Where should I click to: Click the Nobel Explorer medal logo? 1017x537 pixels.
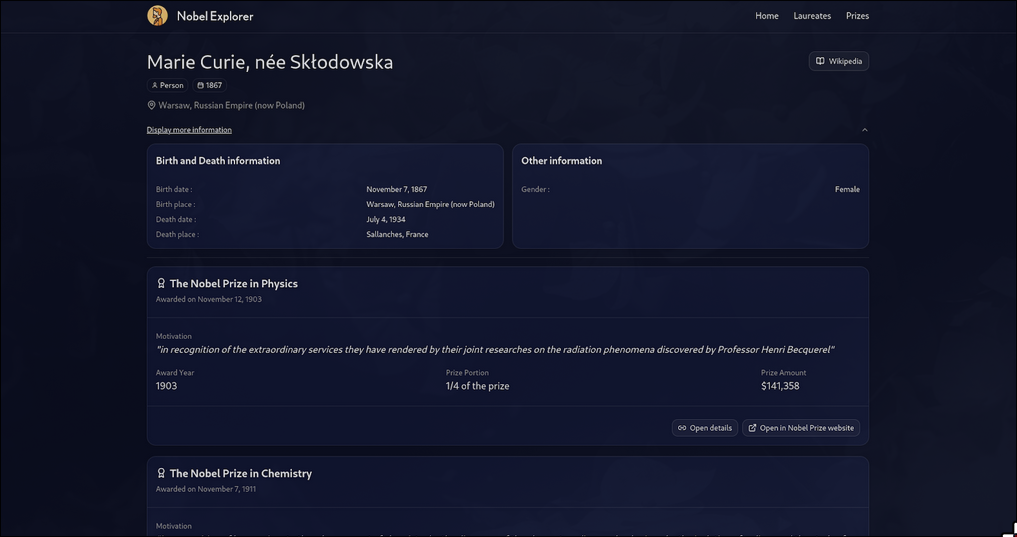(157, 15)
